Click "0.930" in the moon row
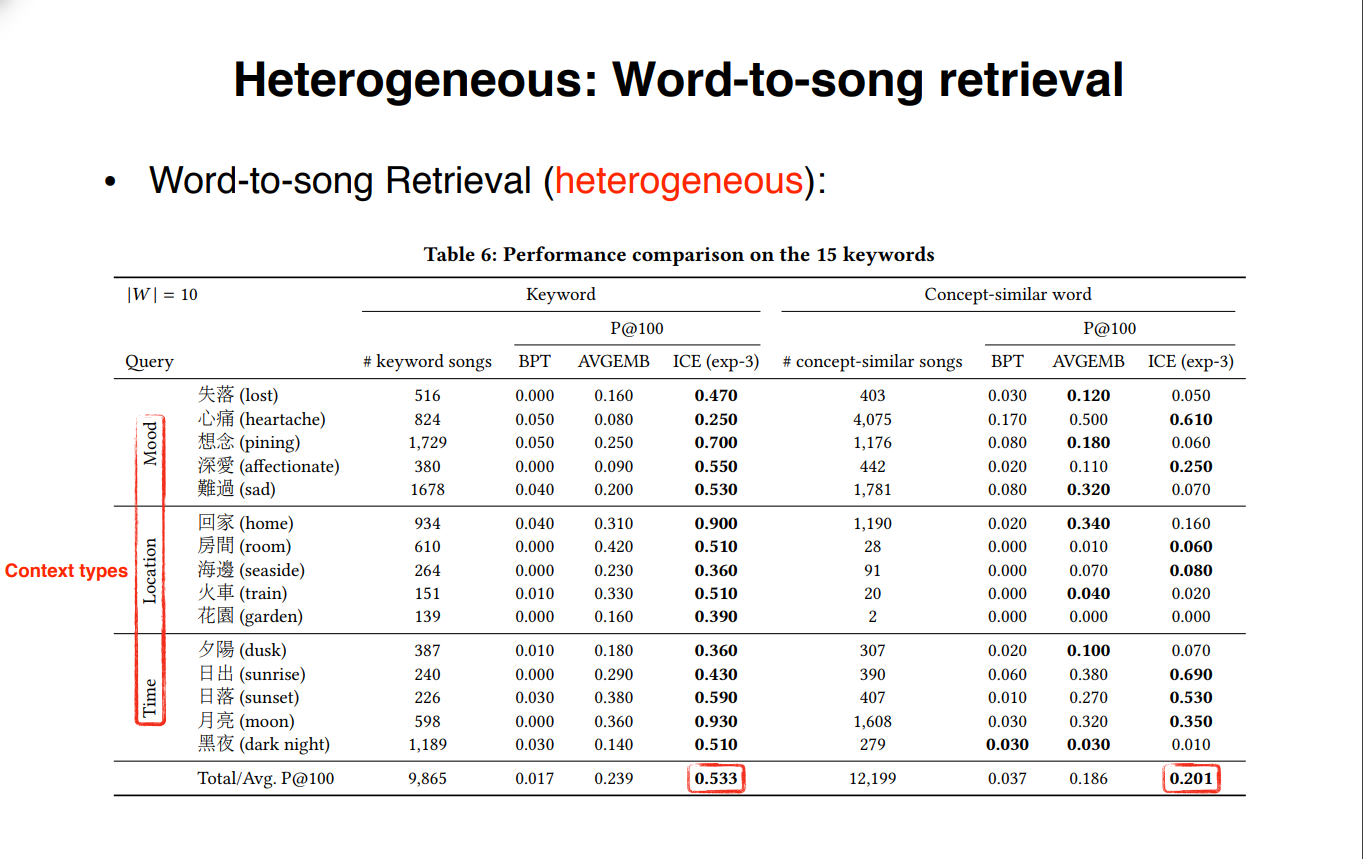This screenshot has height=859, width=1363. [716, 721]
